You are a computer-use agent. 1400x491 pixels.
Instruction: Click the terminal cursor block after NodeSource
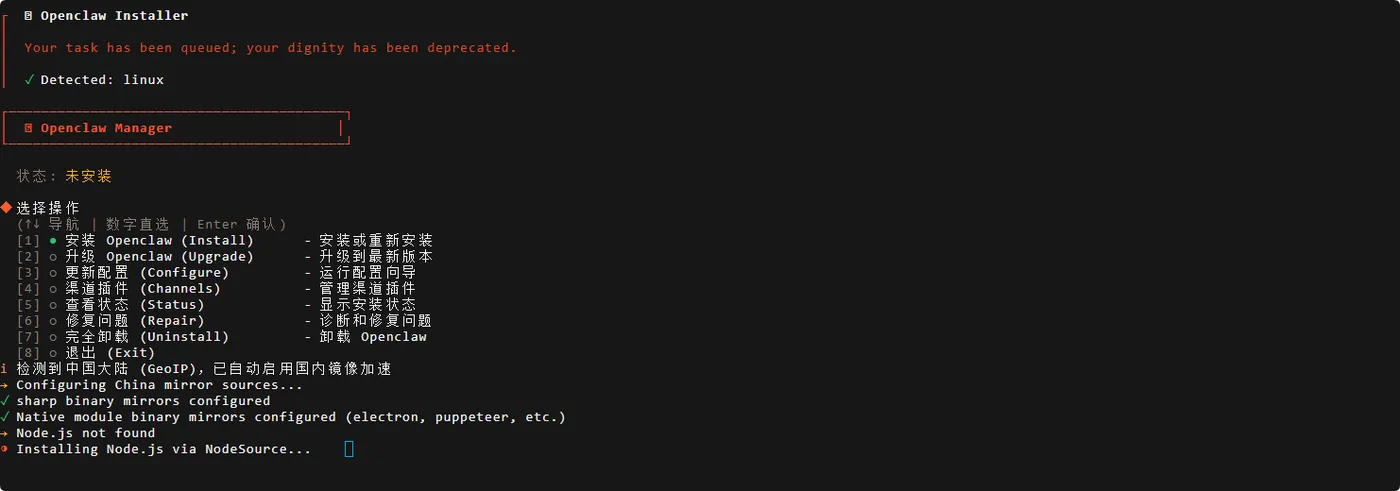pos(349,449)
